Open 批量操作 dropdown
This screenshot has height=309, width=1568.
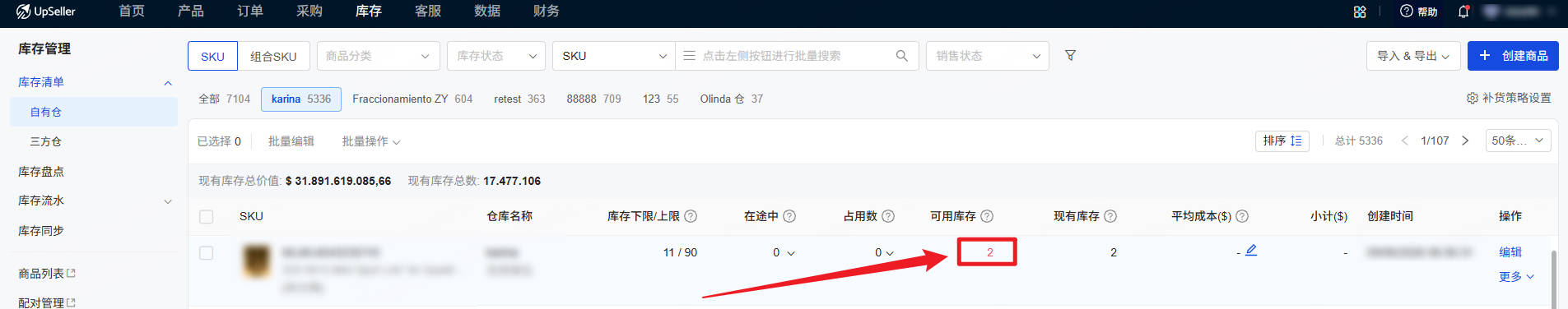(x=371, y=141)
